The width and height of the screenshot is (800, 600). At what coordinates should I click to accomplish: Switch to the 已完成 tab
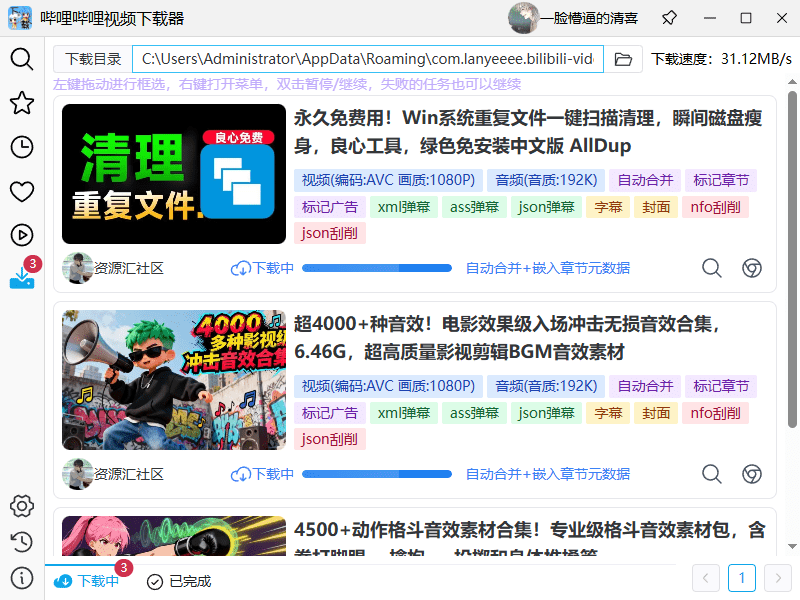pos(178,581)
